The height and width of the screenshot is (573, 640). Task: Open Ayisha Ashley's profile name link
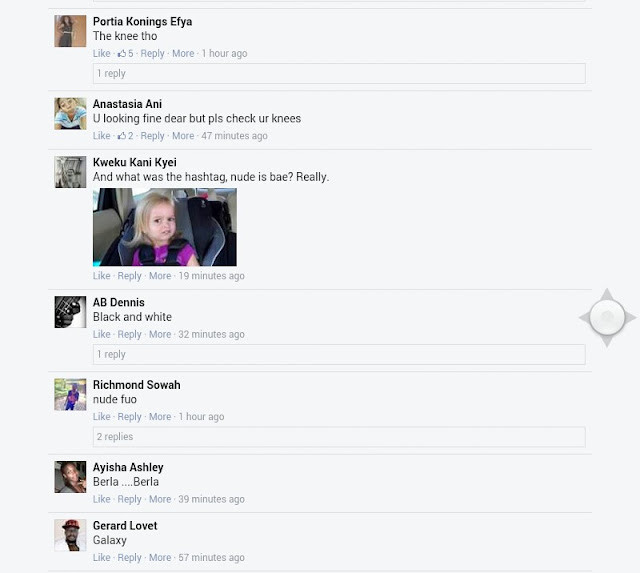pos(128,467)
